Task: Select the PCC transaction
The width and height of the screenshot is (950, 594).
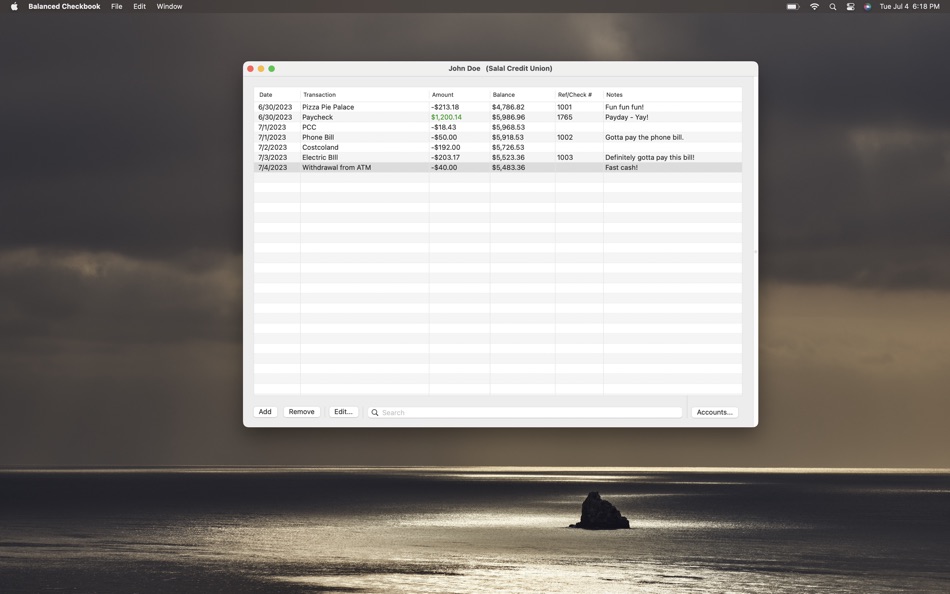Action: click(497, 127)
